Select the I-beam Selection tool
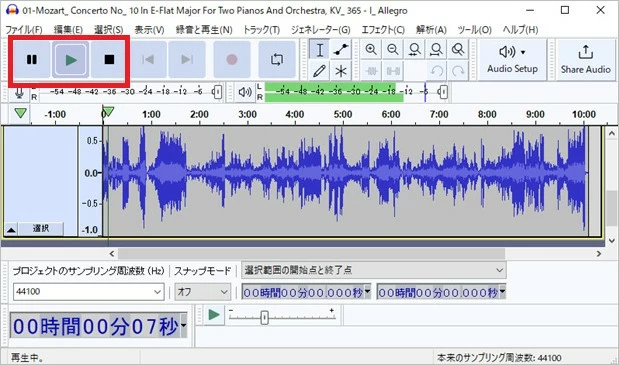The image size is (619, 365). point(319,50)
